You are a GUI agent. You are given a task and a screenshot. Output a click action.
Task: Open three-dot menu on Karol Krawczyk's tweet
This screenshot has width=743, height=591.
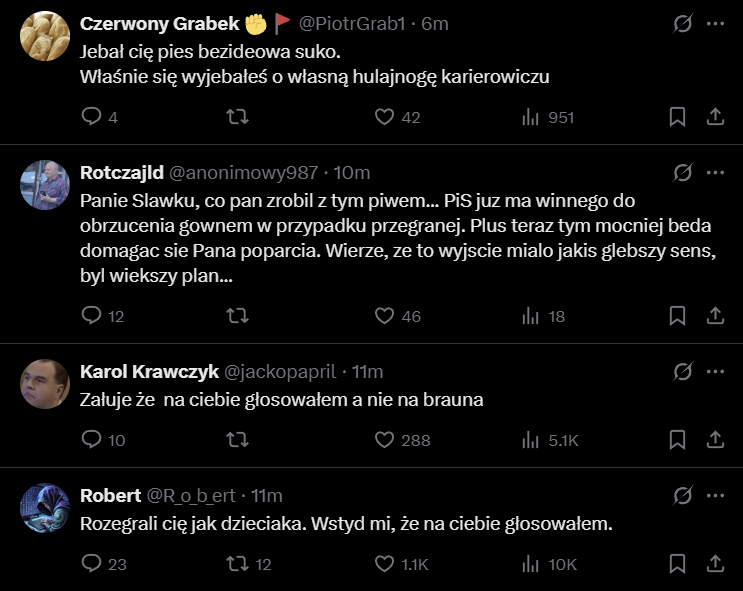(x=715, y=371)
